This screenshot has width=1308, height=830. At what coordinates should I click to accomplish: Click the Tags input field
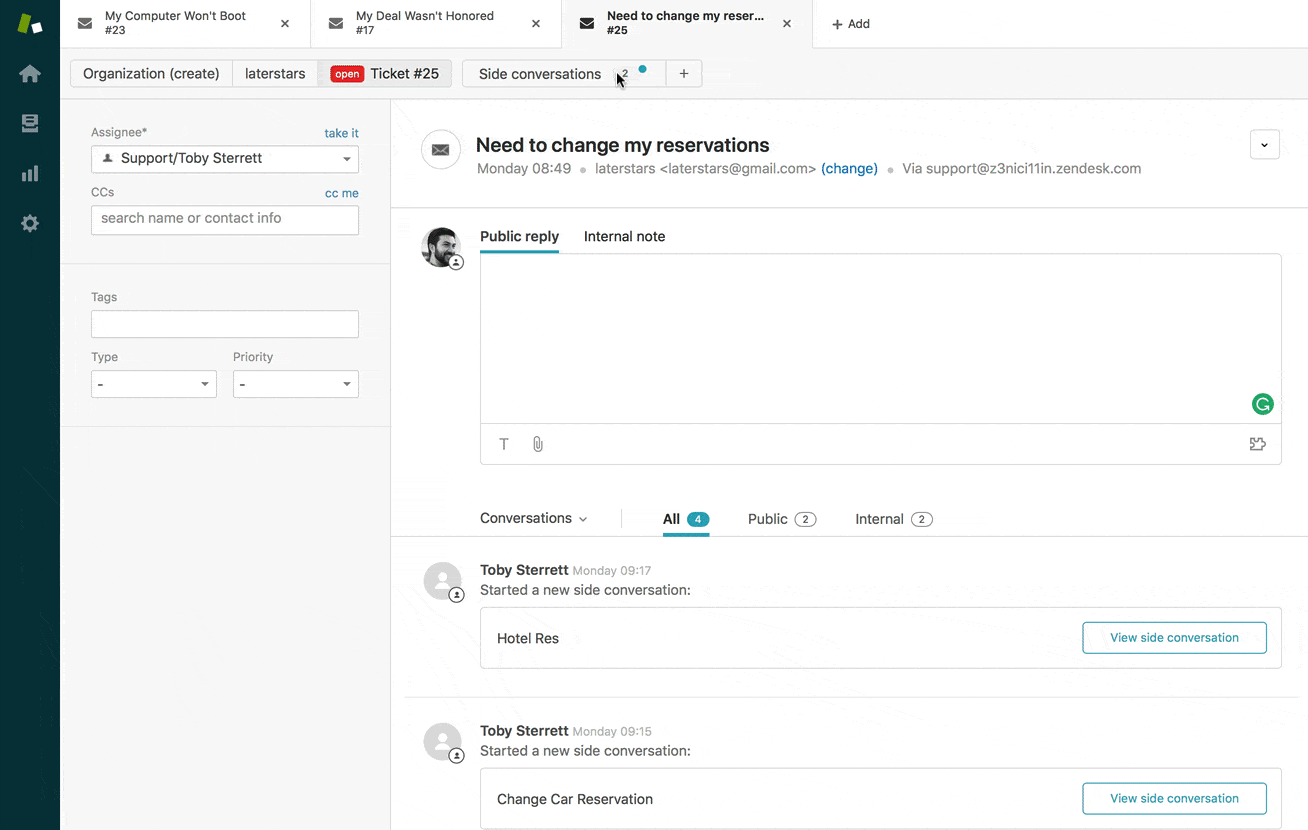pyautogui.click(x=225, y=324)
